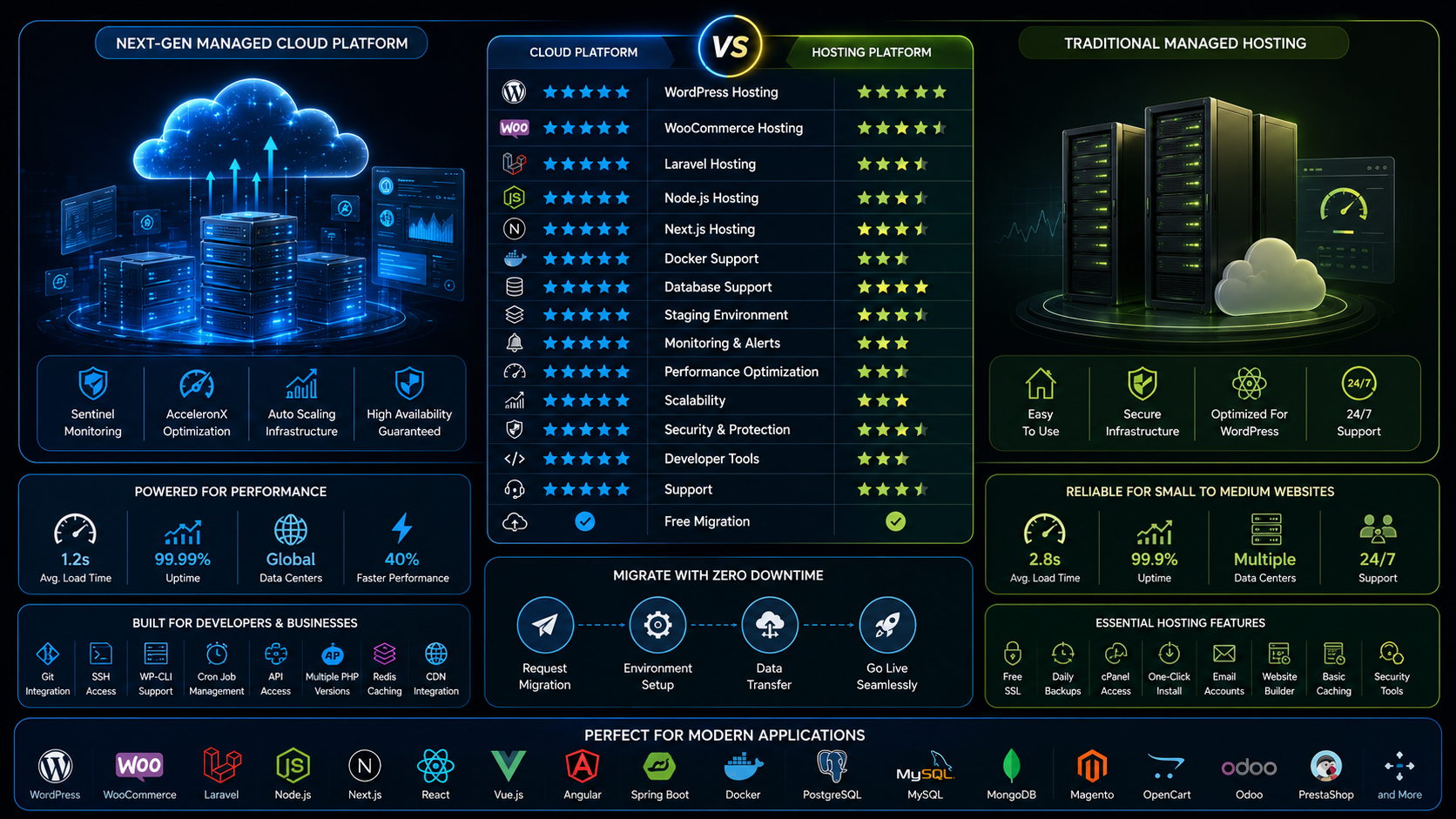
Task: Click the AcceleronX Optimization gauge icon
Action: (197, 384)
